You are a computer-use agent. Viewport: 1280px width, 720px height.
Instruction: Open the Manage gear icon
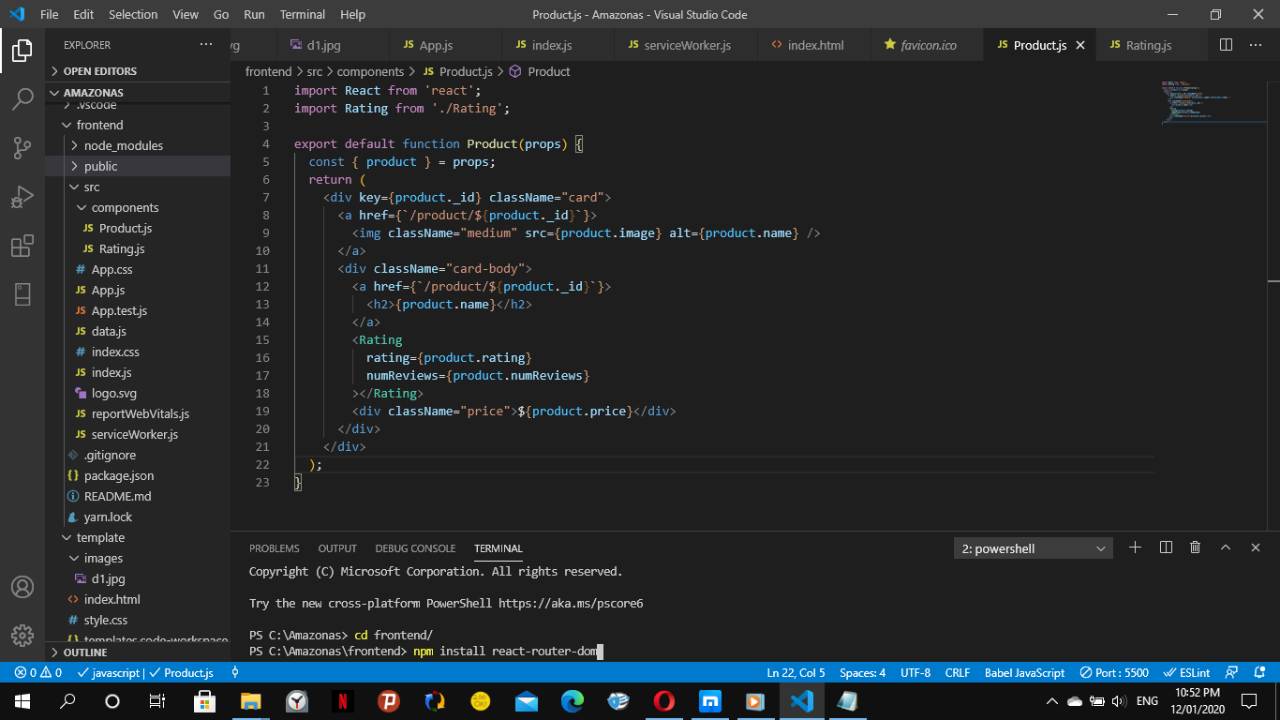pyautogui.click(x=22, y=635)
